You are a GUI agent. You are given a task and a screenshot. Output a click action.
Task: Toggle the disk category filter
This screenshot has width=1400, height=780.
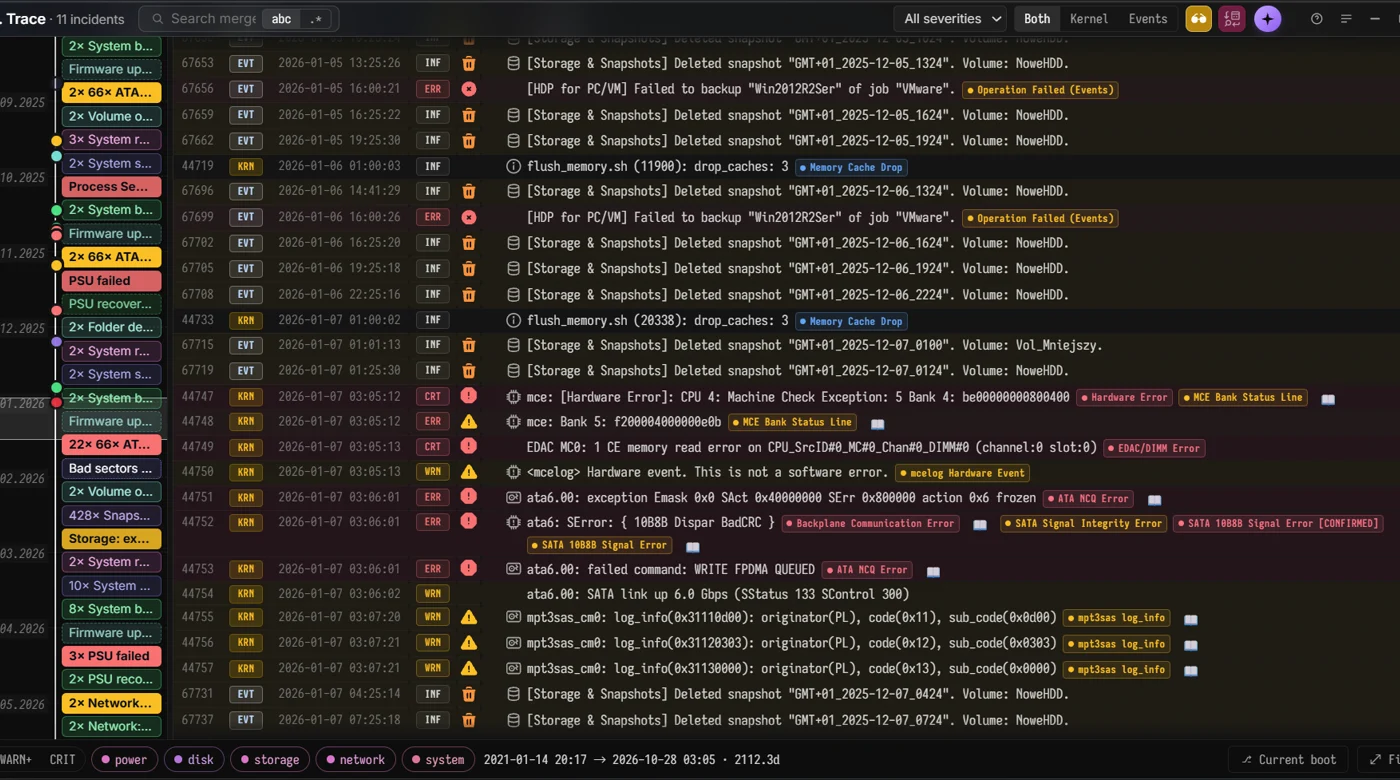tap(195, 760)
